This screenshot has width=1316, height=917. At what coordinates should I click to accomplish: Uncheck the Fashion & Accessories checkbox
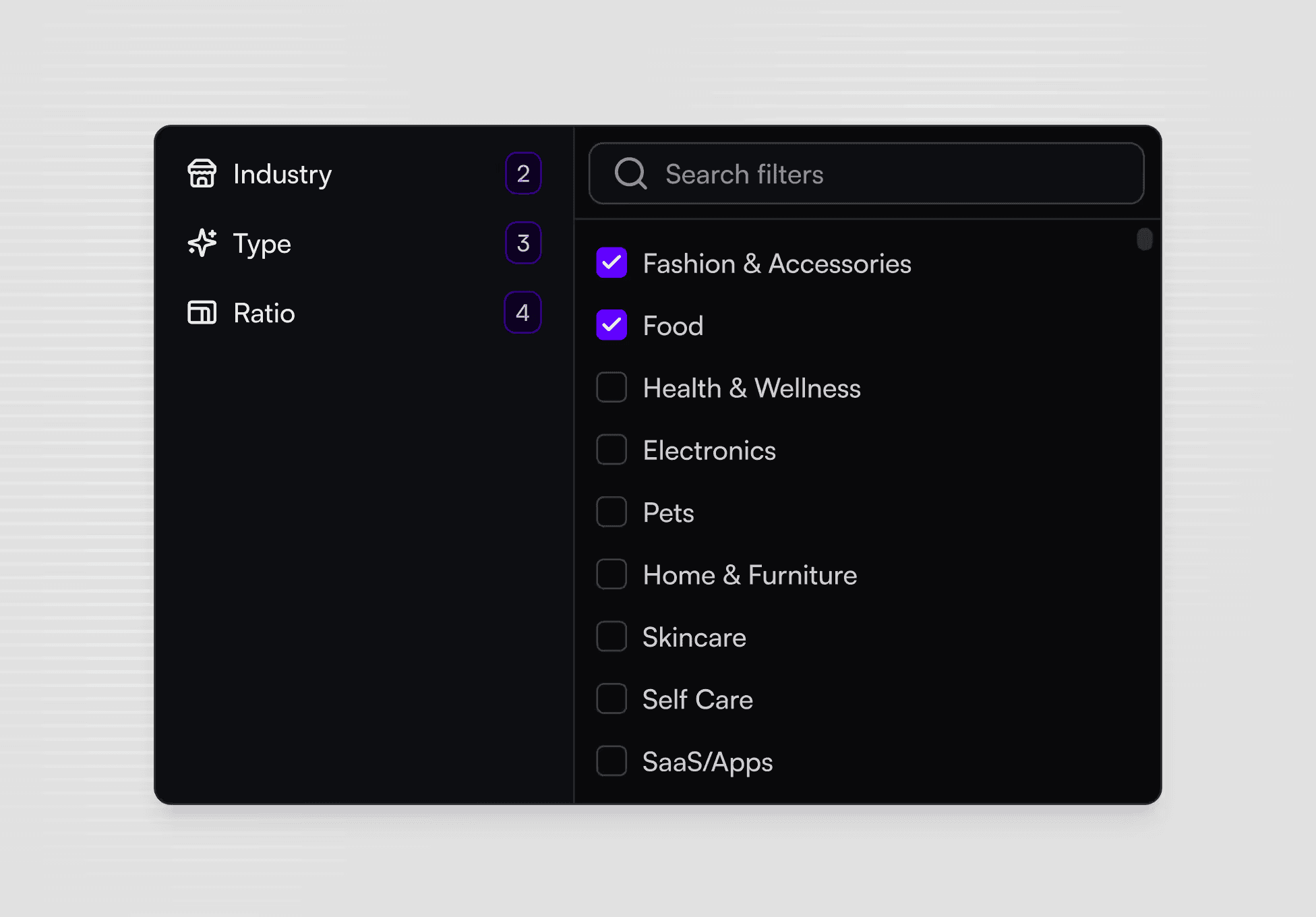coord(611,263)
